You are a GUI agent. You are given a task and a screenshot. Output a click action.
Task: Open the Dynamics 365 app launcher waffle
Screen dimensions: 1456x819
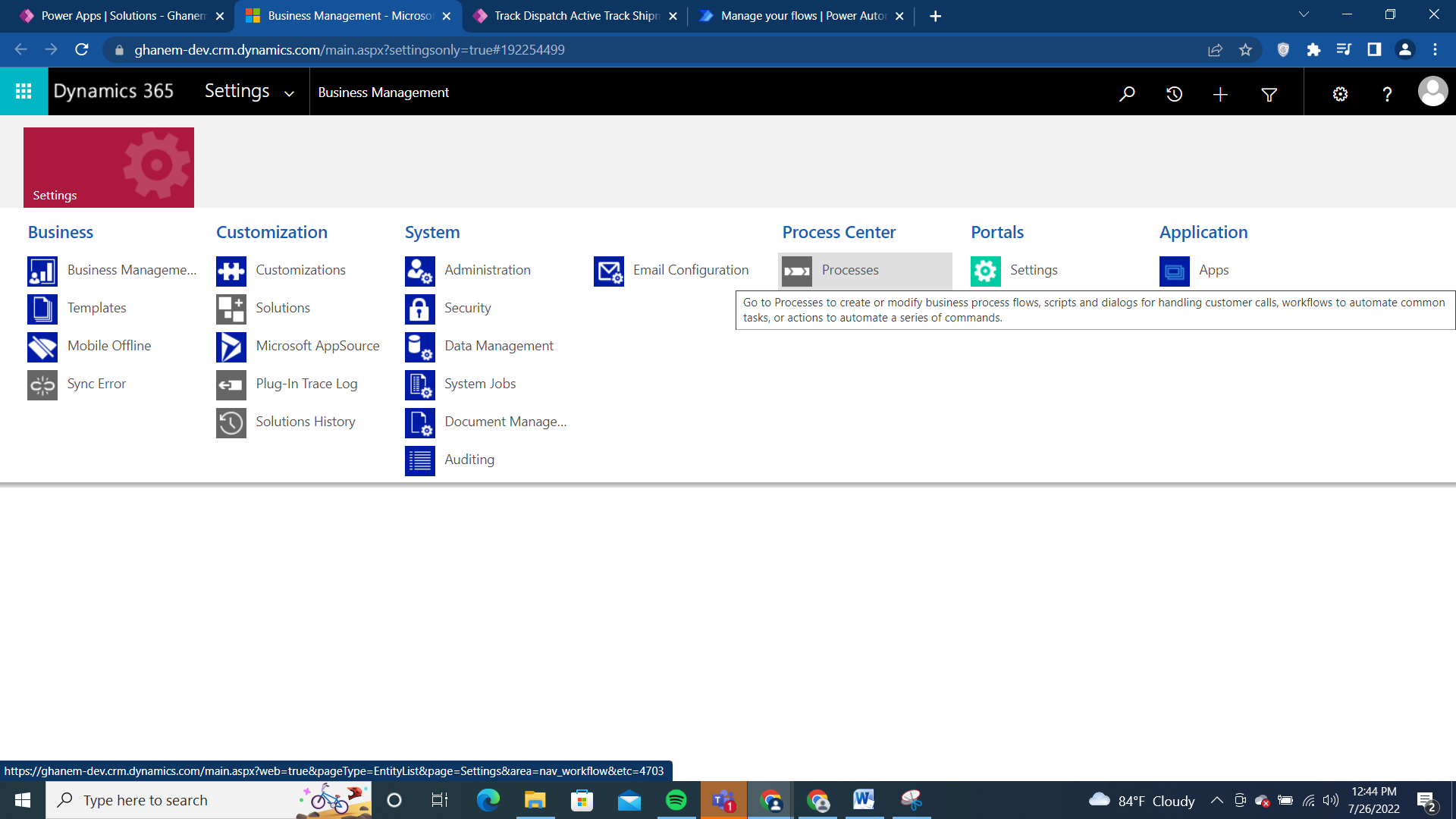coord(24,92)
